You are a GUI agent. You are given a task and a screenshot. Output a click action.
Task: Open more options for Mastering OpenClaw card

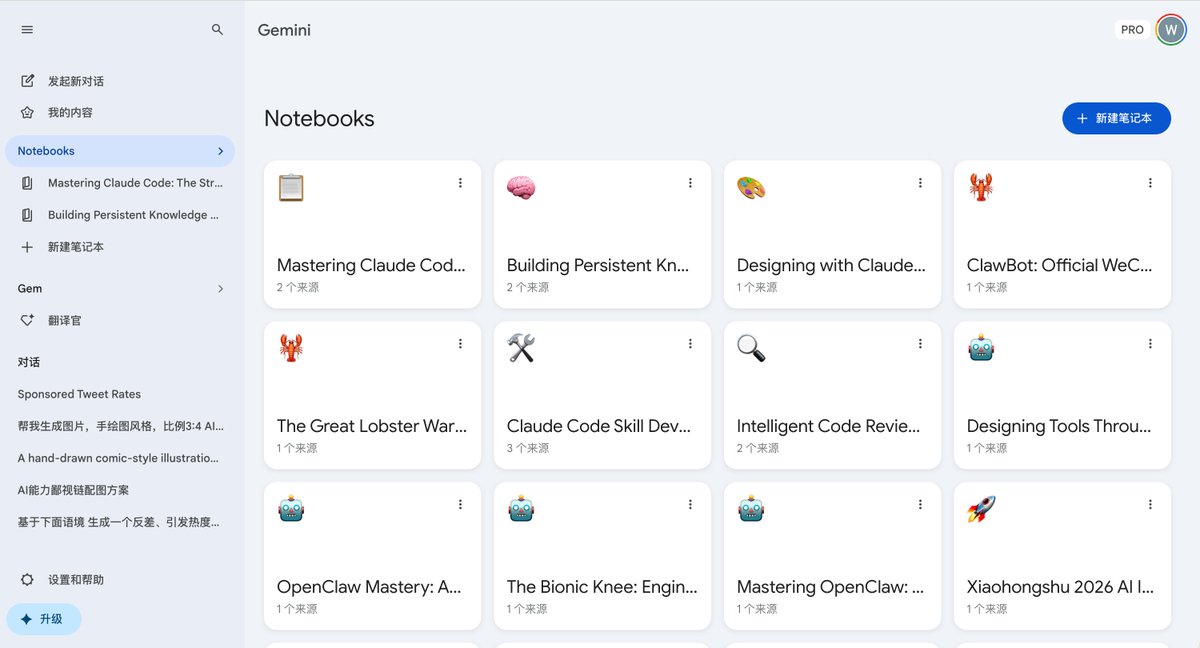point(920,505)
